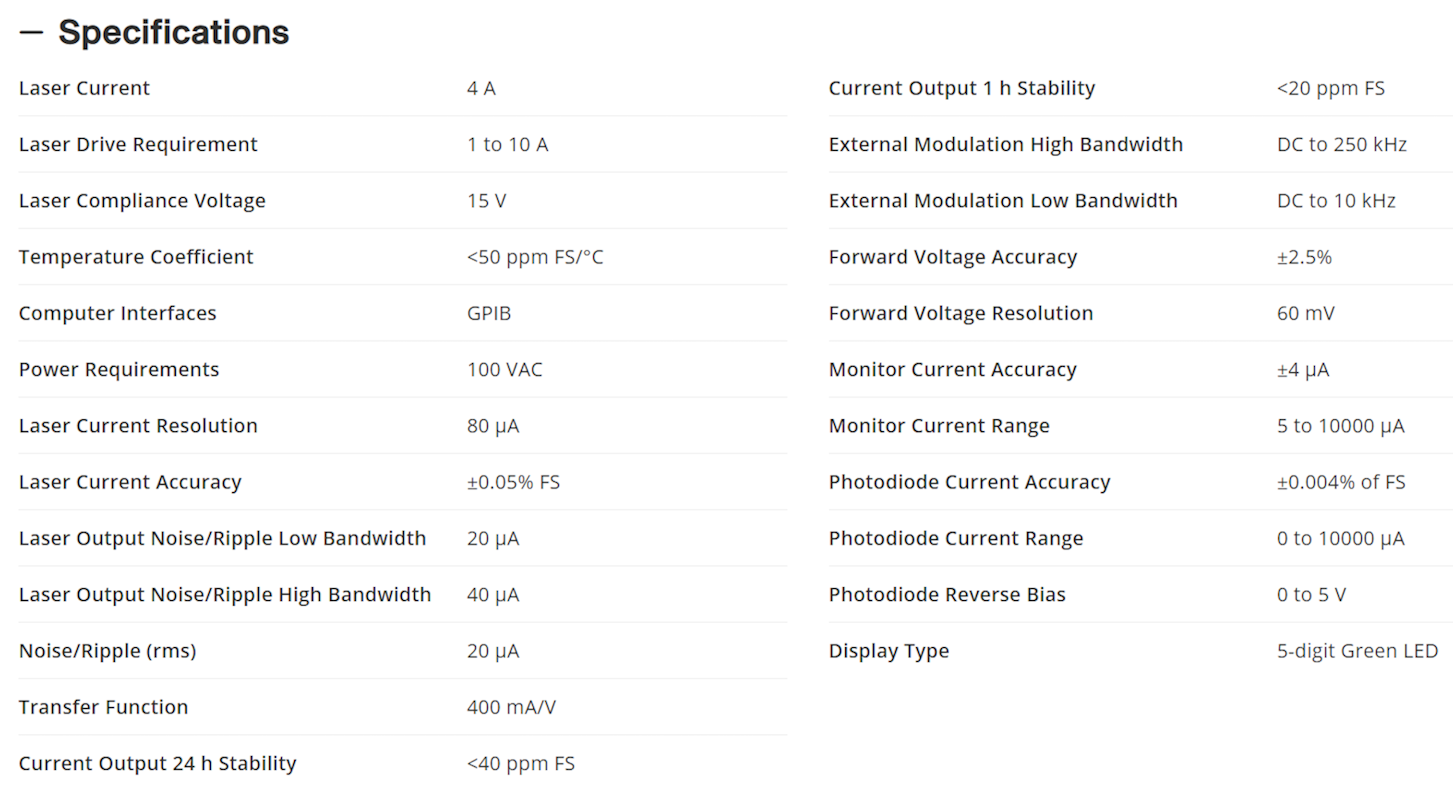
Task: Click the Power Requirements label
Action: (119, 369)
